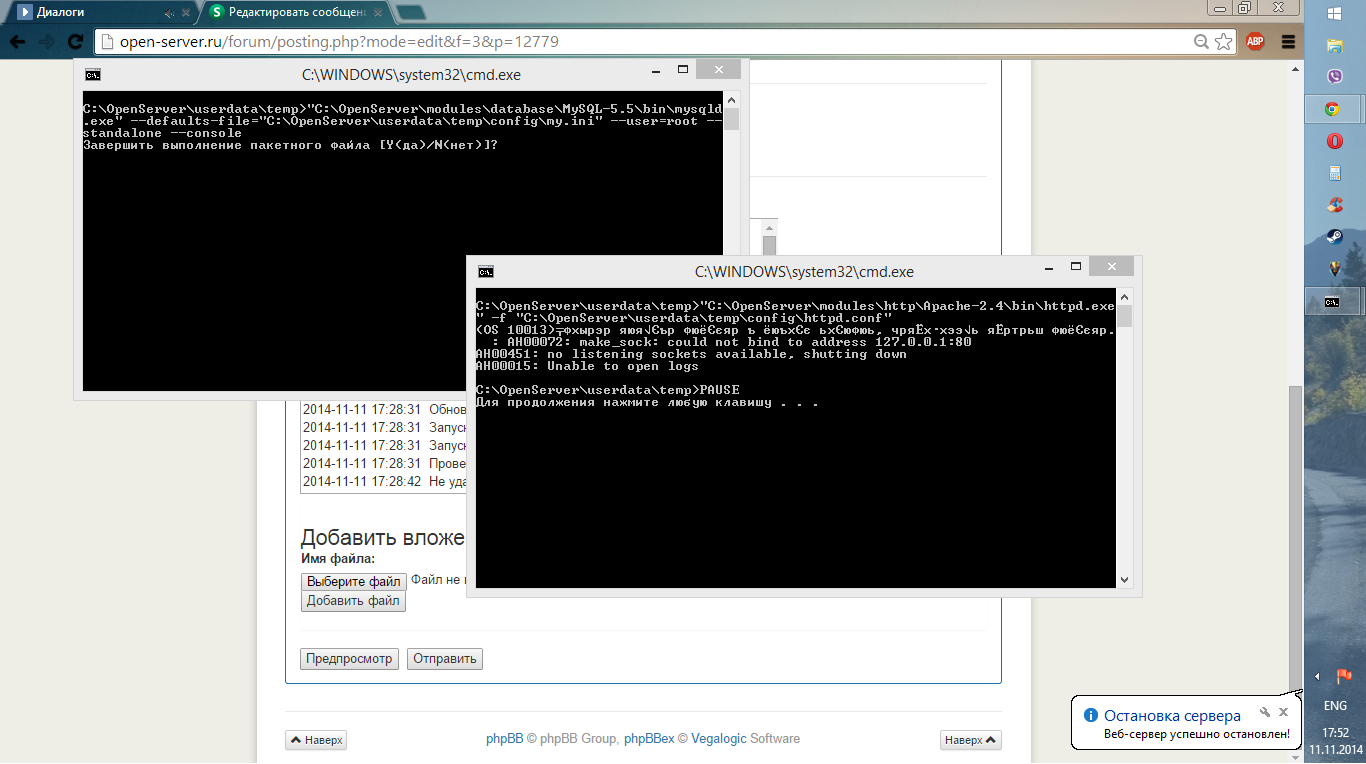Screen dimensions: 1366x764
Task: Click the Предпросмотр button
Action: pyautogui.click(x=349, y=659)
